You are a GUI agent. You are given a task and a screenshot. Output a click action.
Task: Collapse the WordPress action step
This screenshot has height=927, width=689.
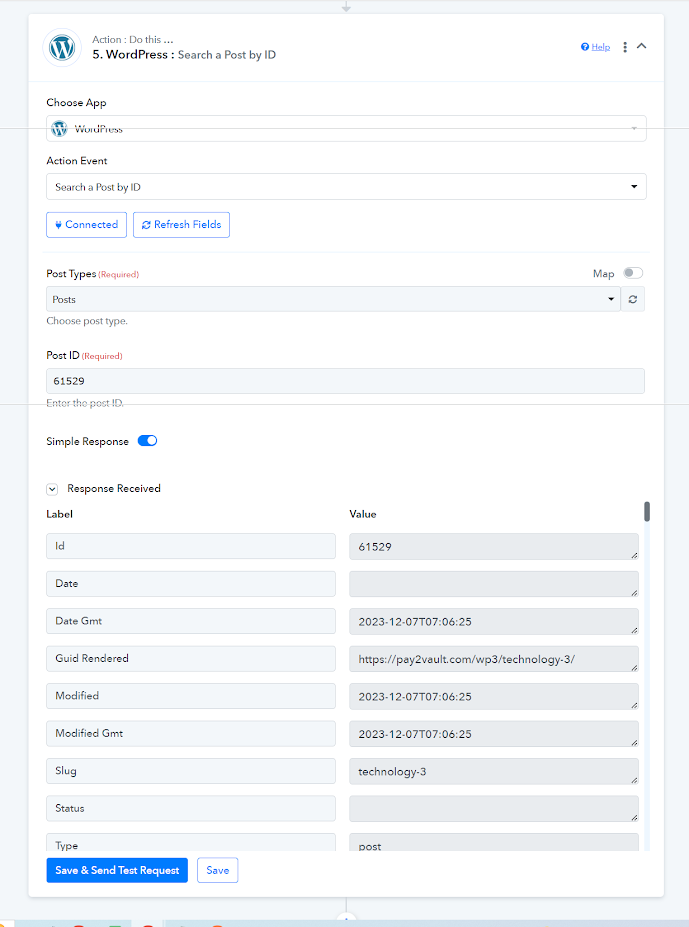(642, 46)
